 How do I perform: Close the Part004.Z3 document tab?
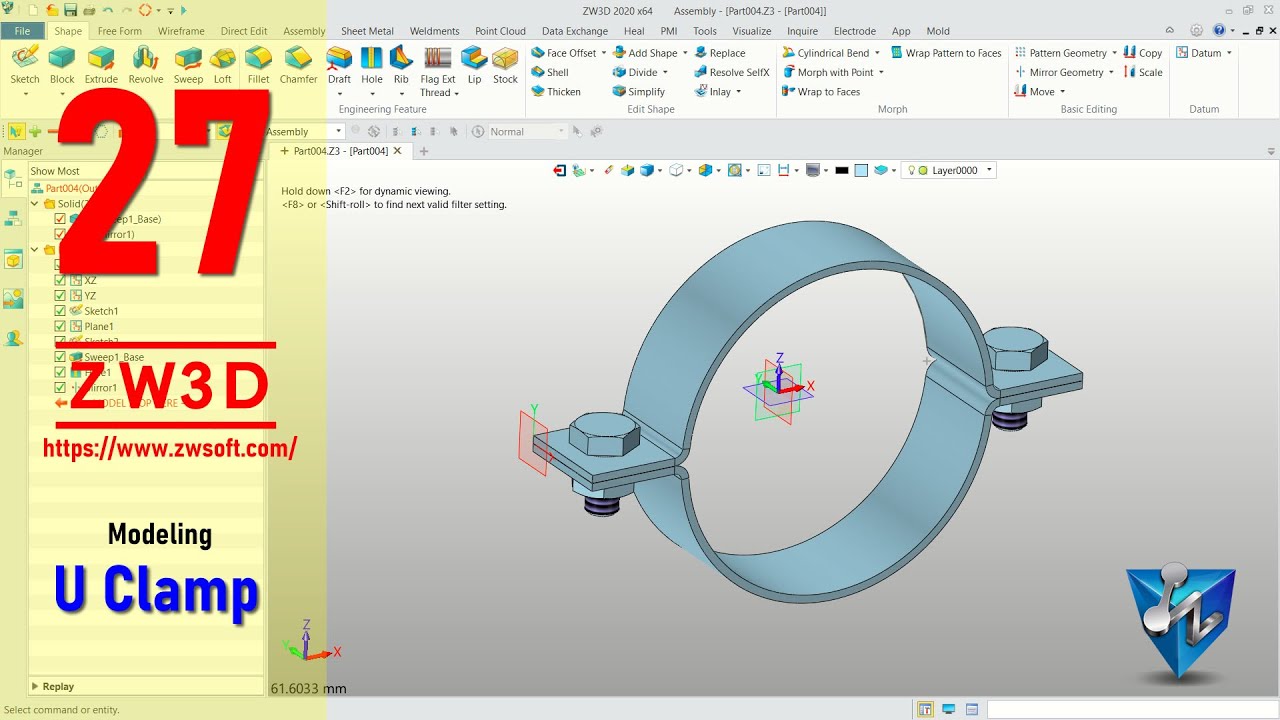(x=397, y=151)
